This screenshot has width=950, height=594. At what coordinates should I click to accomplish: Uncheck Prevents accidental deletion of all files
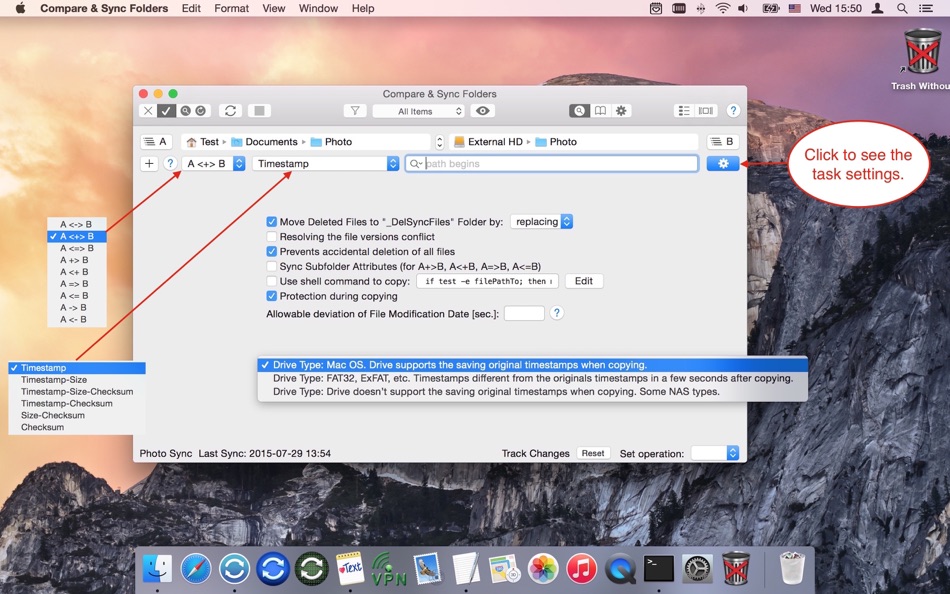coord(271,252)
